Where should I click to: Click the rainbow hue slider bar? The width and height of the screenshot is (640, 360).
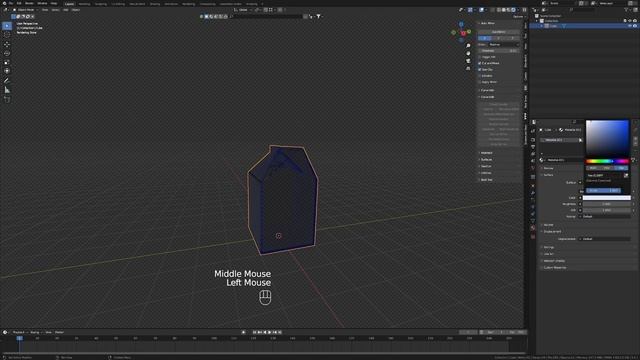607,161
